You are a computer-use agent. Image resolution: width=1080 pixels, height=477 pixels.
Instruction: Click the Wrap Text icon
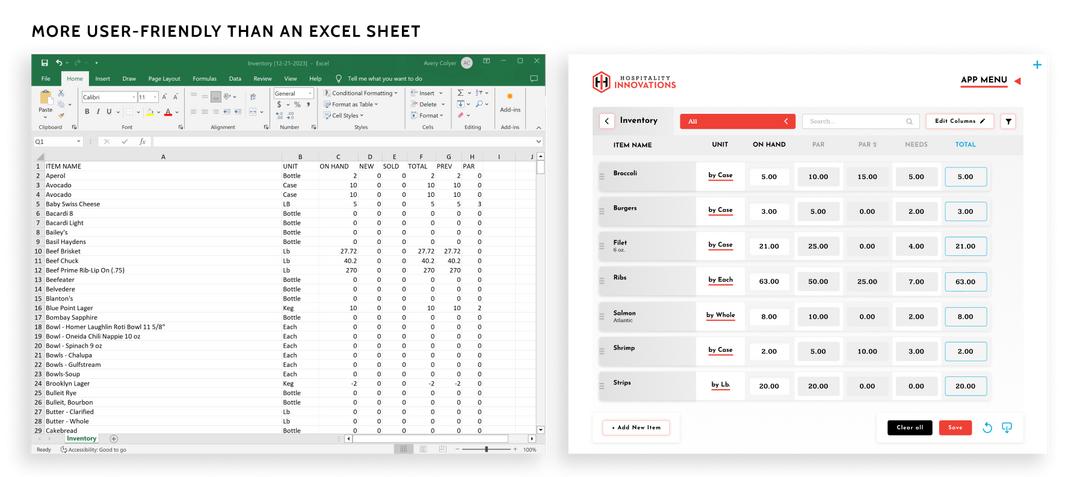coord(252,97)
